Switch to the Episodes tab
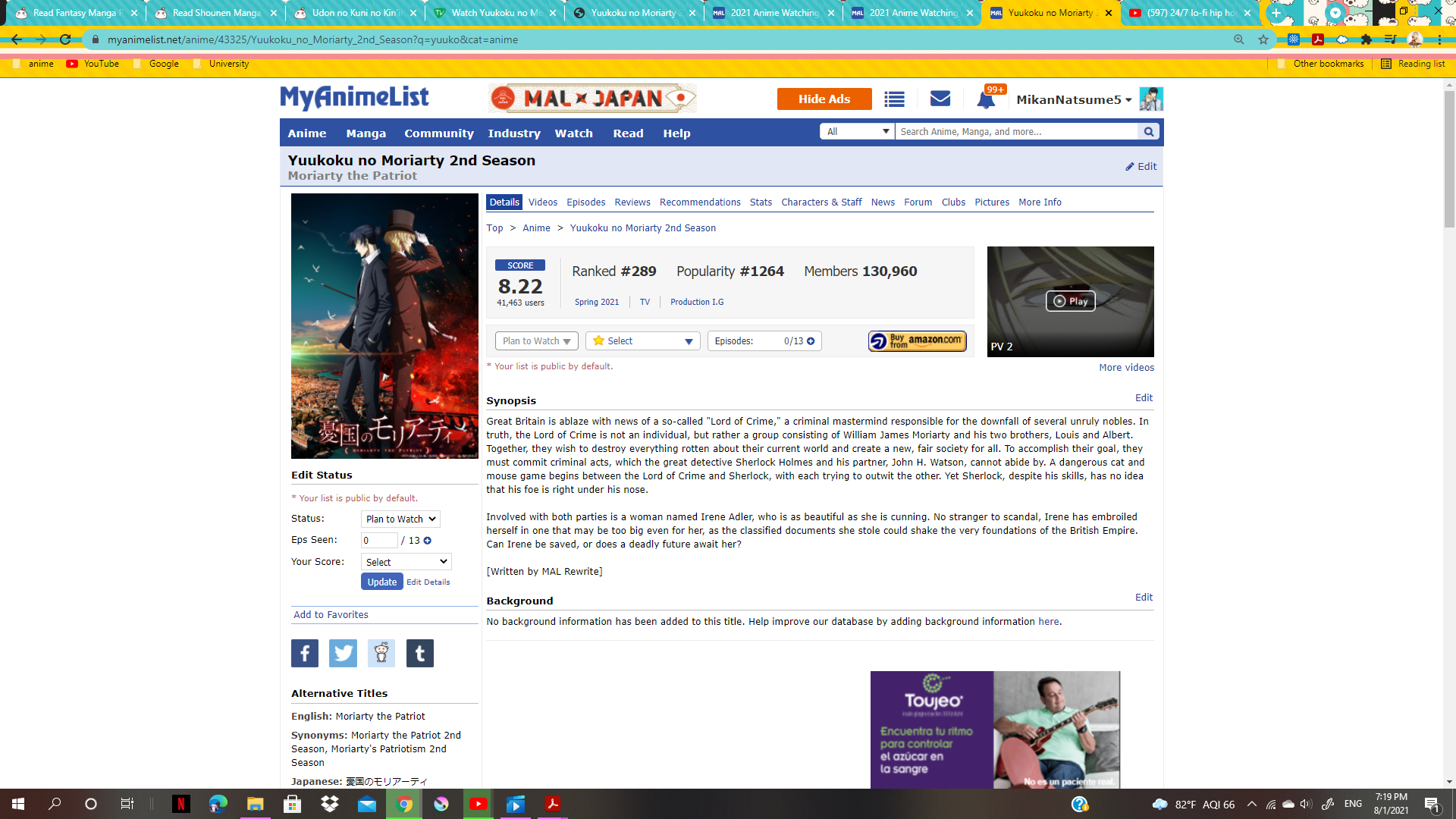 pyautogui.click(x=585, y=202)
